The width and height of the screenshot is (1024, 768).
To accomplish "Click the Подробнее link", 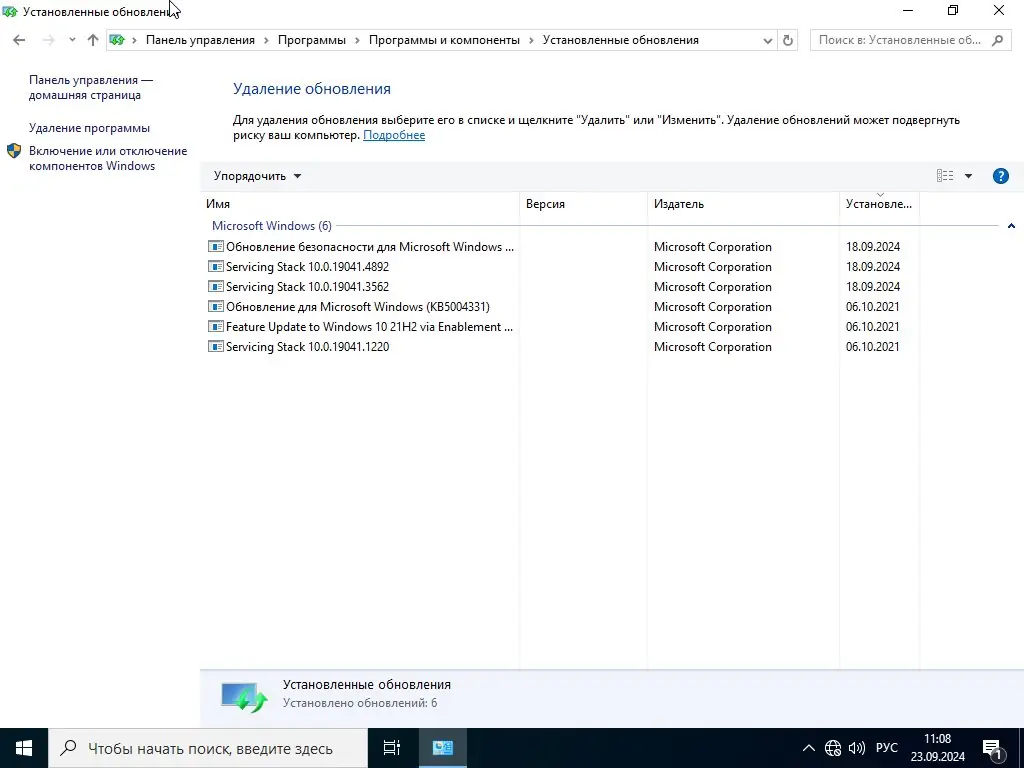I will [x=393, y=135].
